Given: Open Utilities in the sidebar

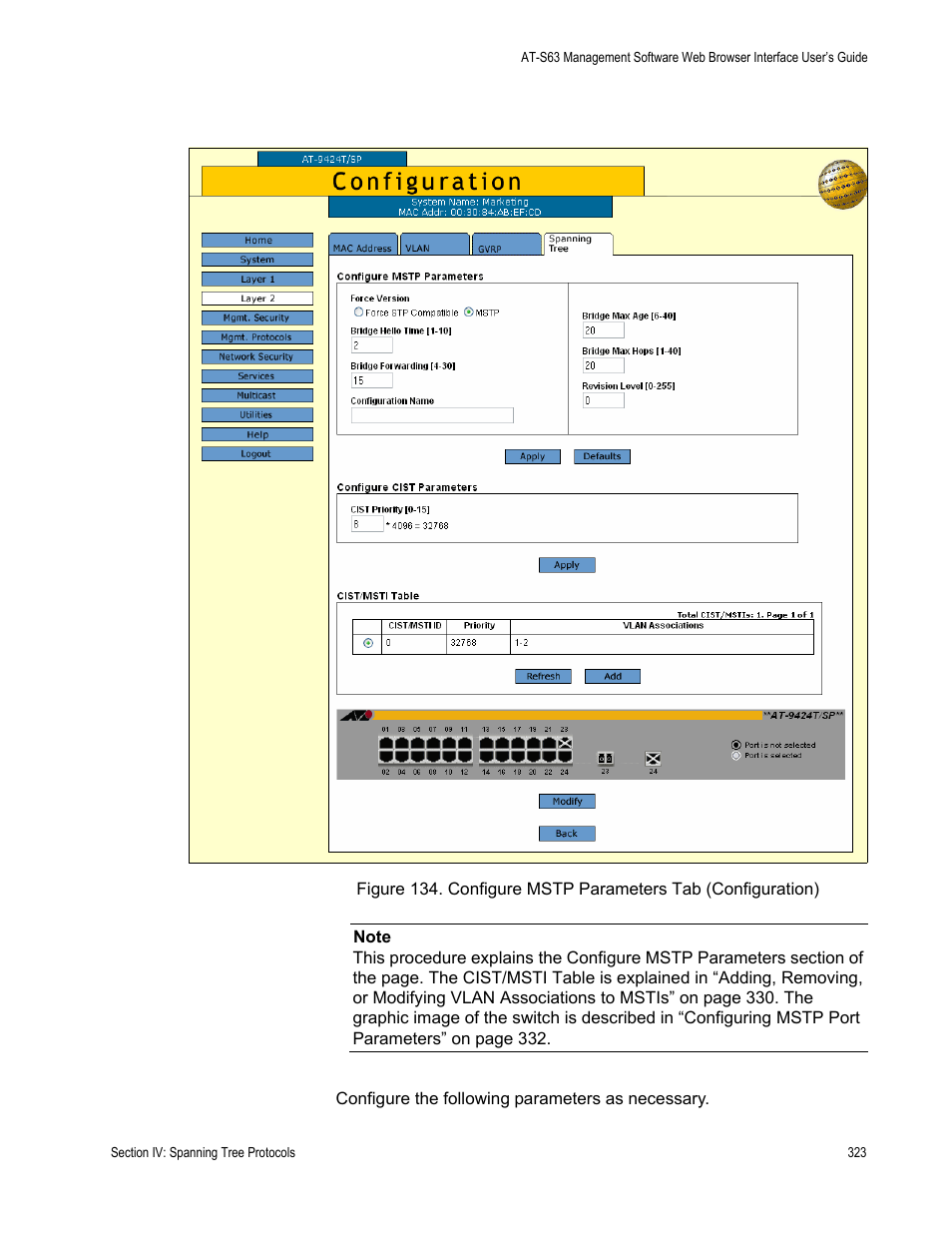Looking at the screenshot, I should (x=257, y=415).
